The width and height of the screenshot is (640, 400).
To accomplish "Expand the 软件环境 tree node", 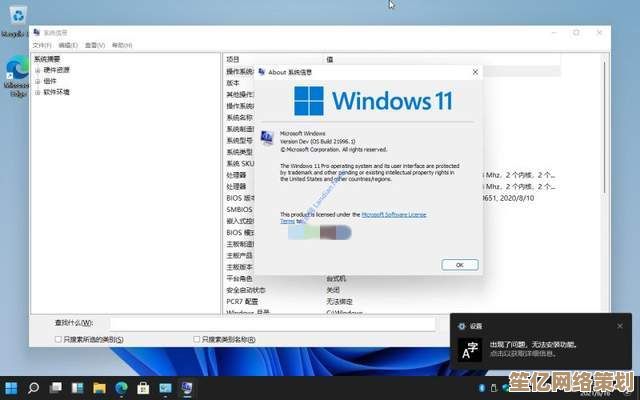I will coord(38,92).
